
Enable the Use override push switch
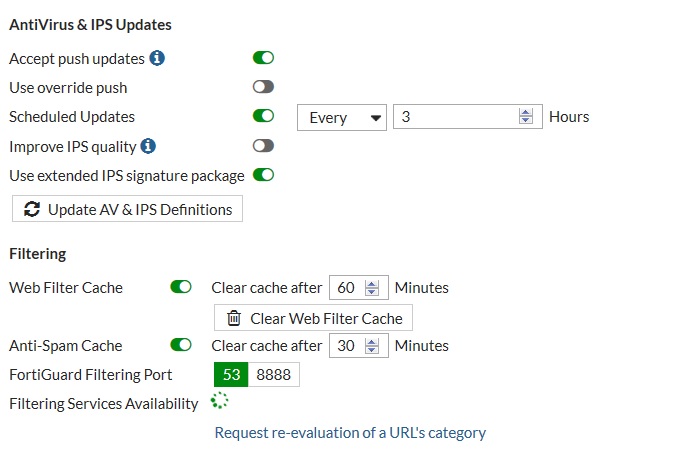(264, 87)
